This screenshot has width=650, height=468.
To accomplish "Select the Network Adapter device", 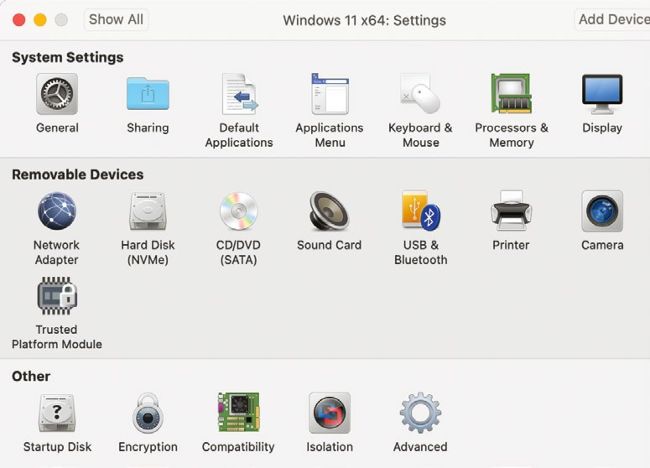I will pyautogui.click(x=57, y=212).
